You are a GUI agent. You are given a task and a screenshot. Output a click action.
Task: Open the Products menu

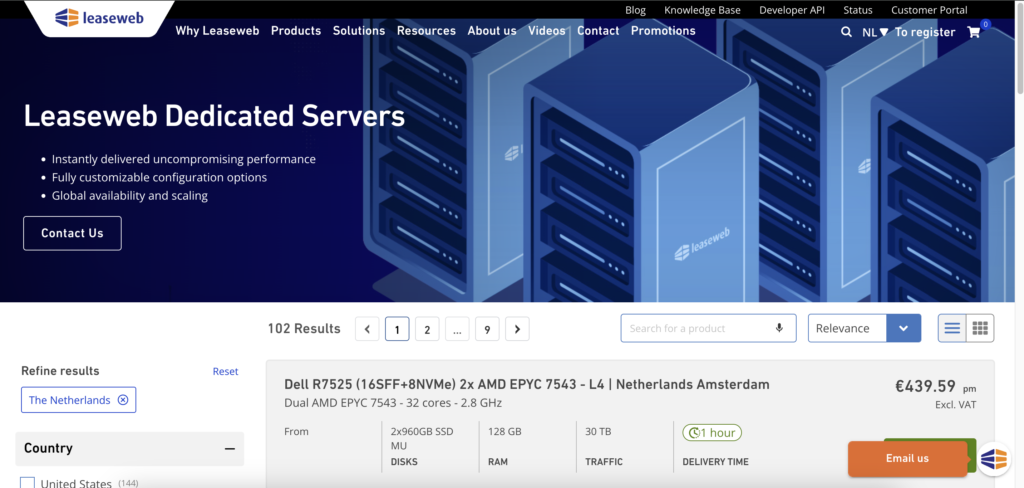click(296, 31)
